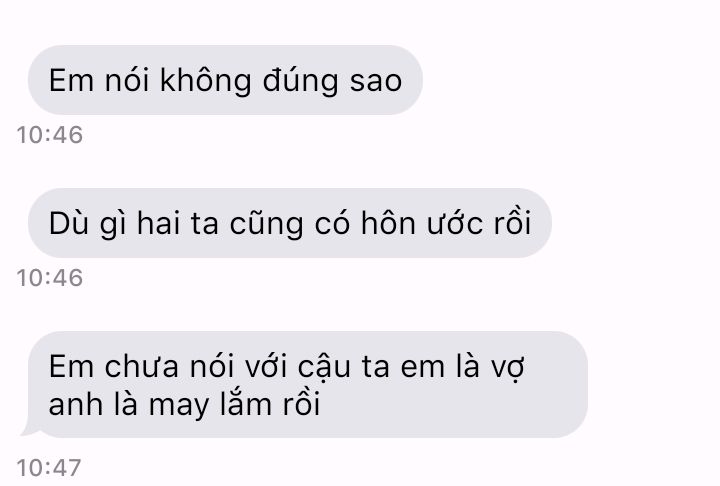Click the word "không" in the first message
The height and width of the screenshot is (486, 720).
205,80
